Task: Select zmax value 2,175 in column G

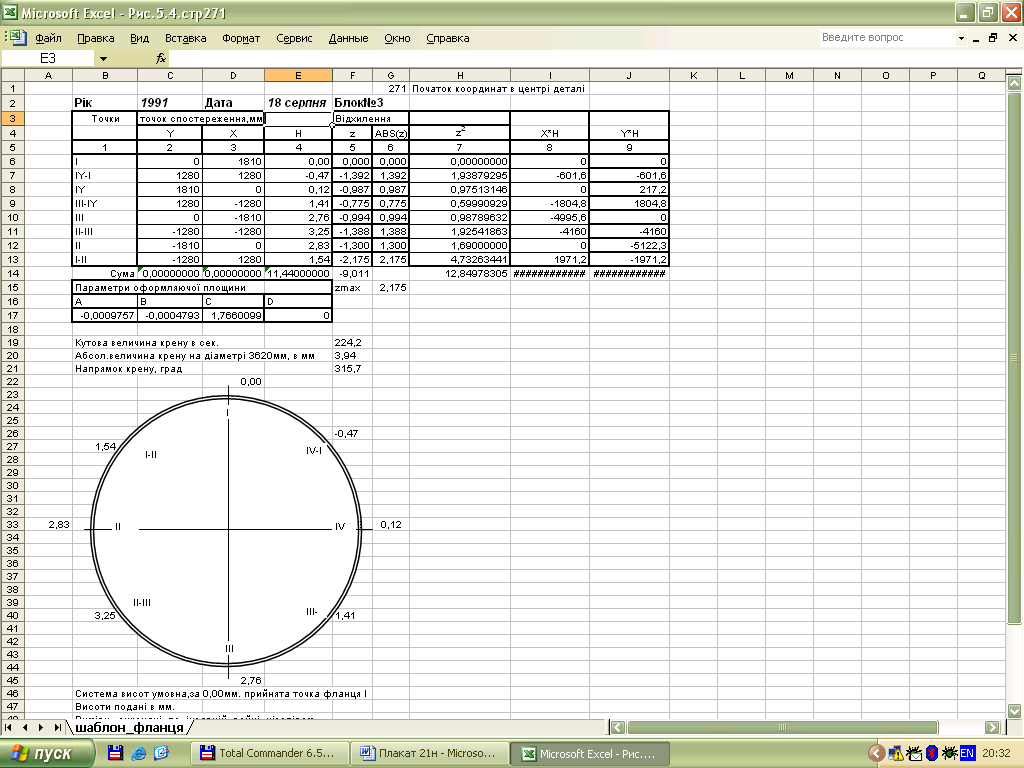Action: tap(391, 287)
